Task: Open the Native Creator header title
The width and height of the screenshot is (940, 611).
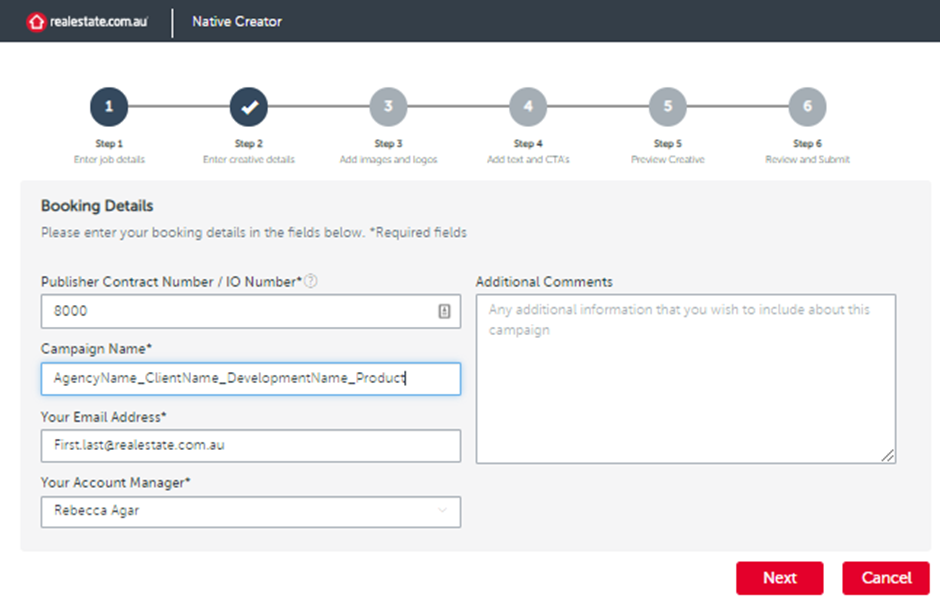Action: (237, 21)
